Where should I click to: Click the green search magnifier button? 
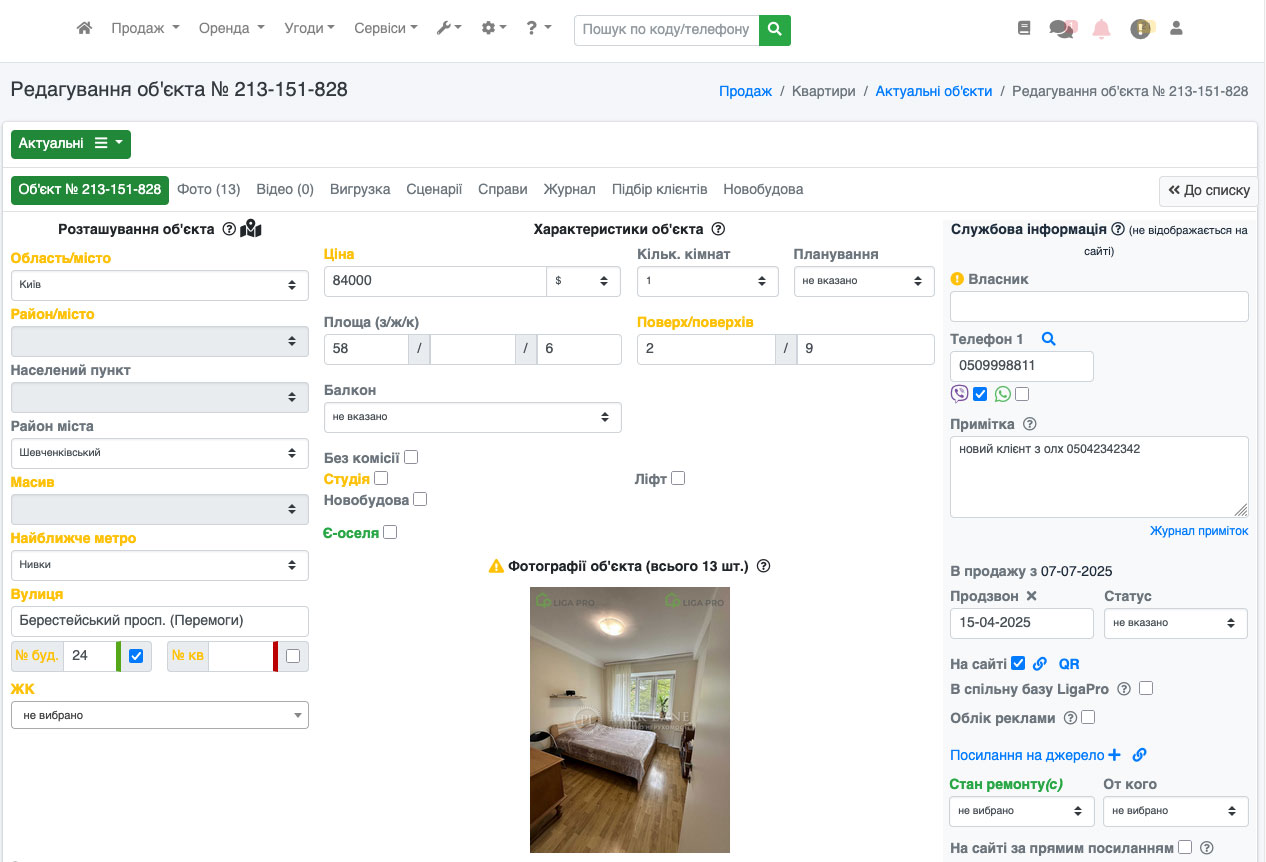[x=774, y=30]
